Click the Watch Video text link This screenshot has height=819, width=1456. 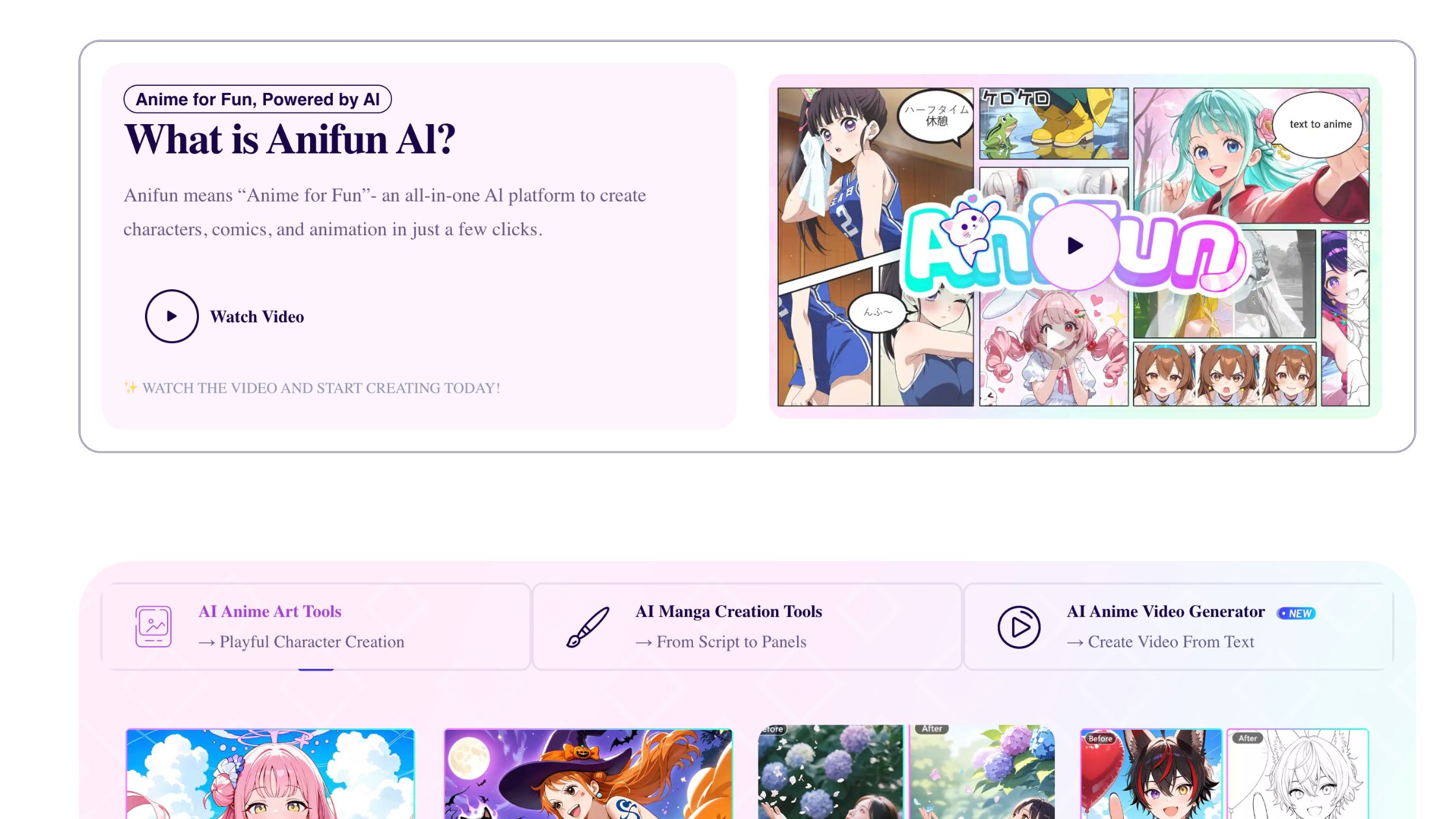(x=257, y=317)
